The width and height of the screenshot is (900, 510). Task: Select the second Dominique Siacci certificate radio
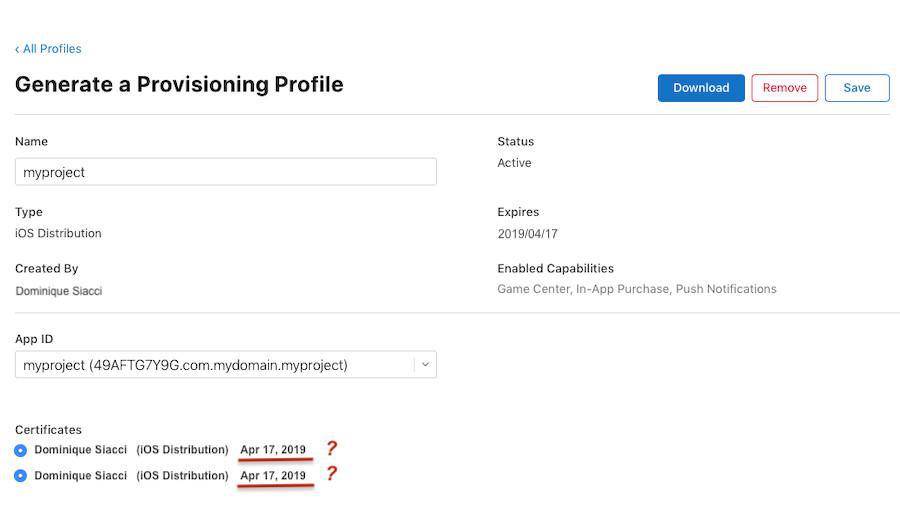[x=21, y=476]
